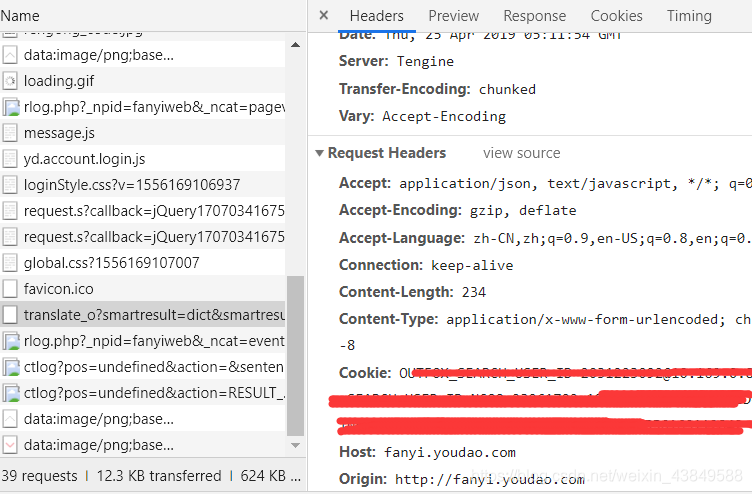Viewport: 752px width, 494px height.
Task: Click the Server: Tengine header value
Action: pyautogui.click(x=396, y=61)
